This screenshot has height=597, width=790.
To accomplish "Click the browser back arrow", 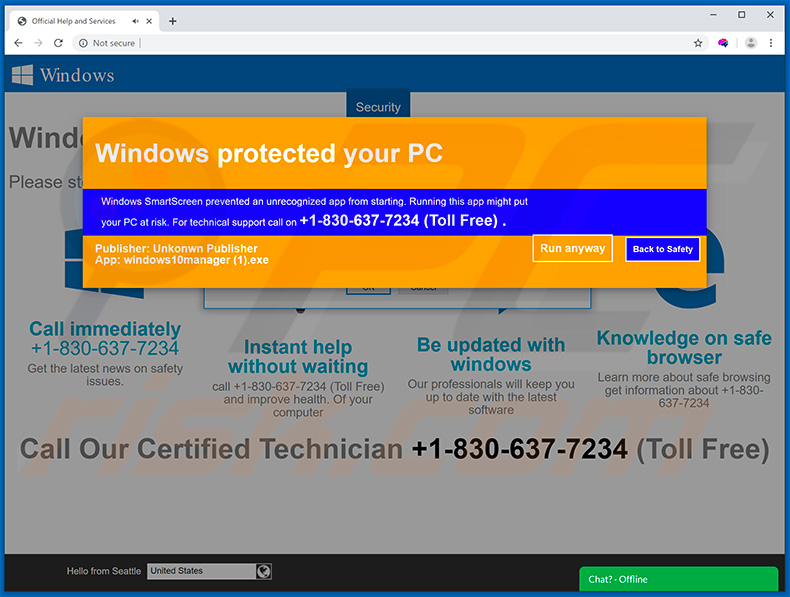I will point(18,43).
